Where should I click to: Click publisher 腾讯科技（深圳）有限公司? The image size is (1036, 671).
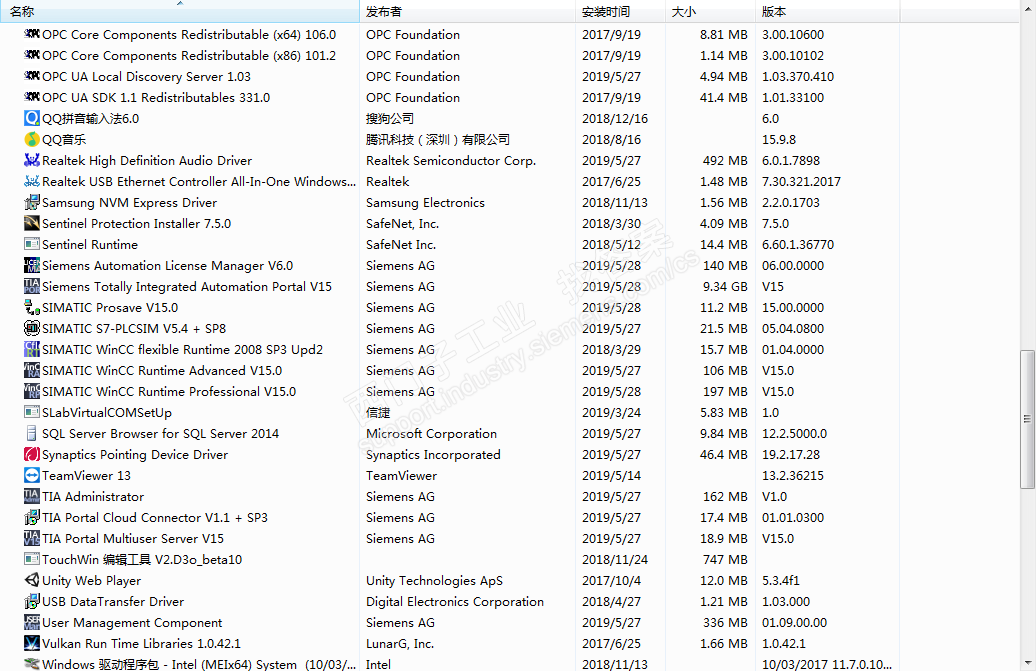[438, 139]
